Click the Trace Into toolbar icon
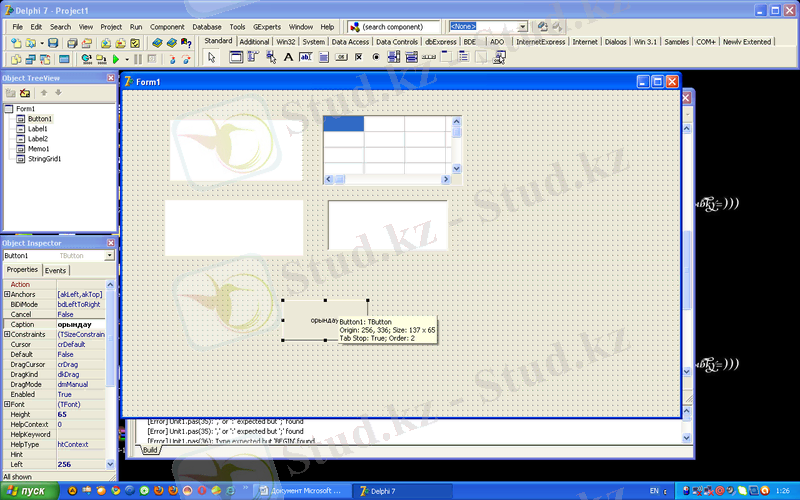This screenshot has width=800, height=500. point(172,60)
